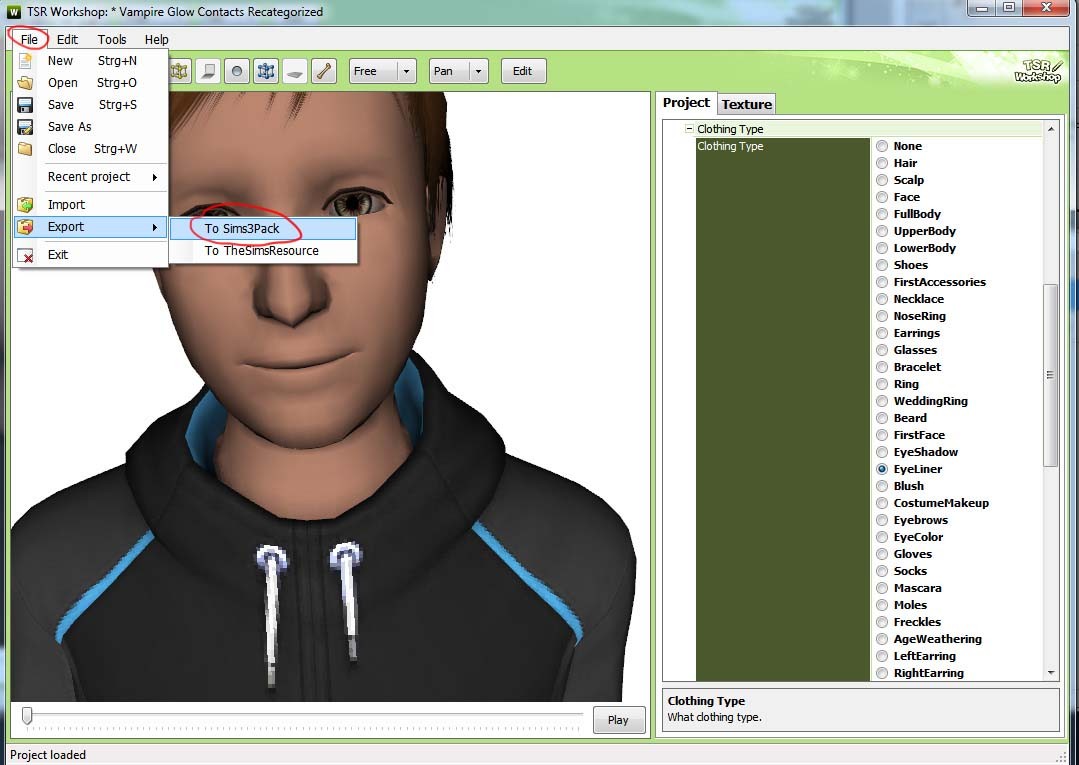Click the grey floor panel toolbar icon

(x=208, y=71)
